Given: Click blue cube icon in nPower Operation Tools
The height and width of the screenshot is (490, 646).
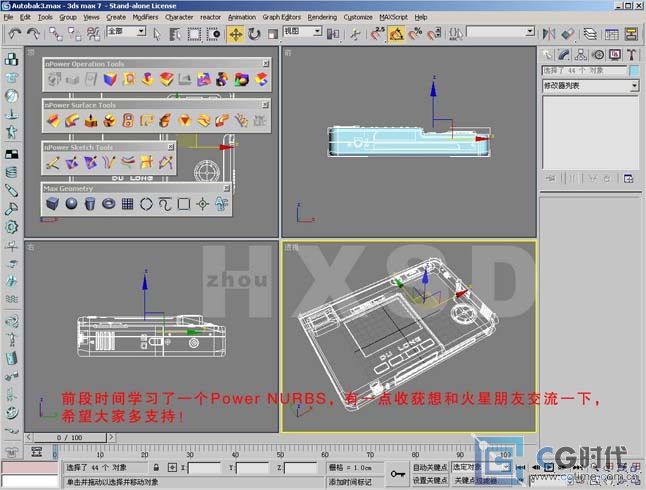Looking at the screenshot, I should point(110,79).
